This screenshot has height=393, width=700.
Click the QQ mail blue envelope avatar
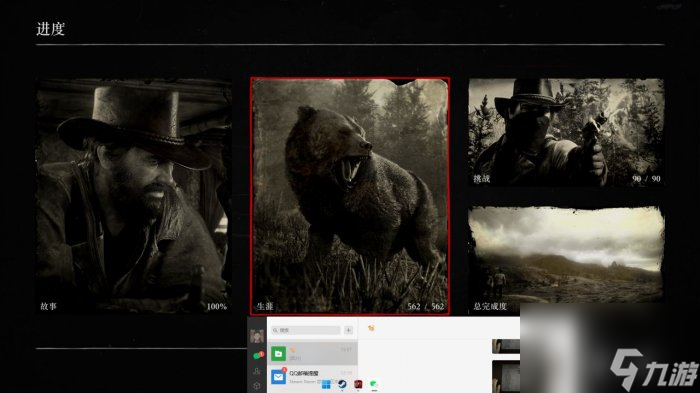tap(278, 377)
